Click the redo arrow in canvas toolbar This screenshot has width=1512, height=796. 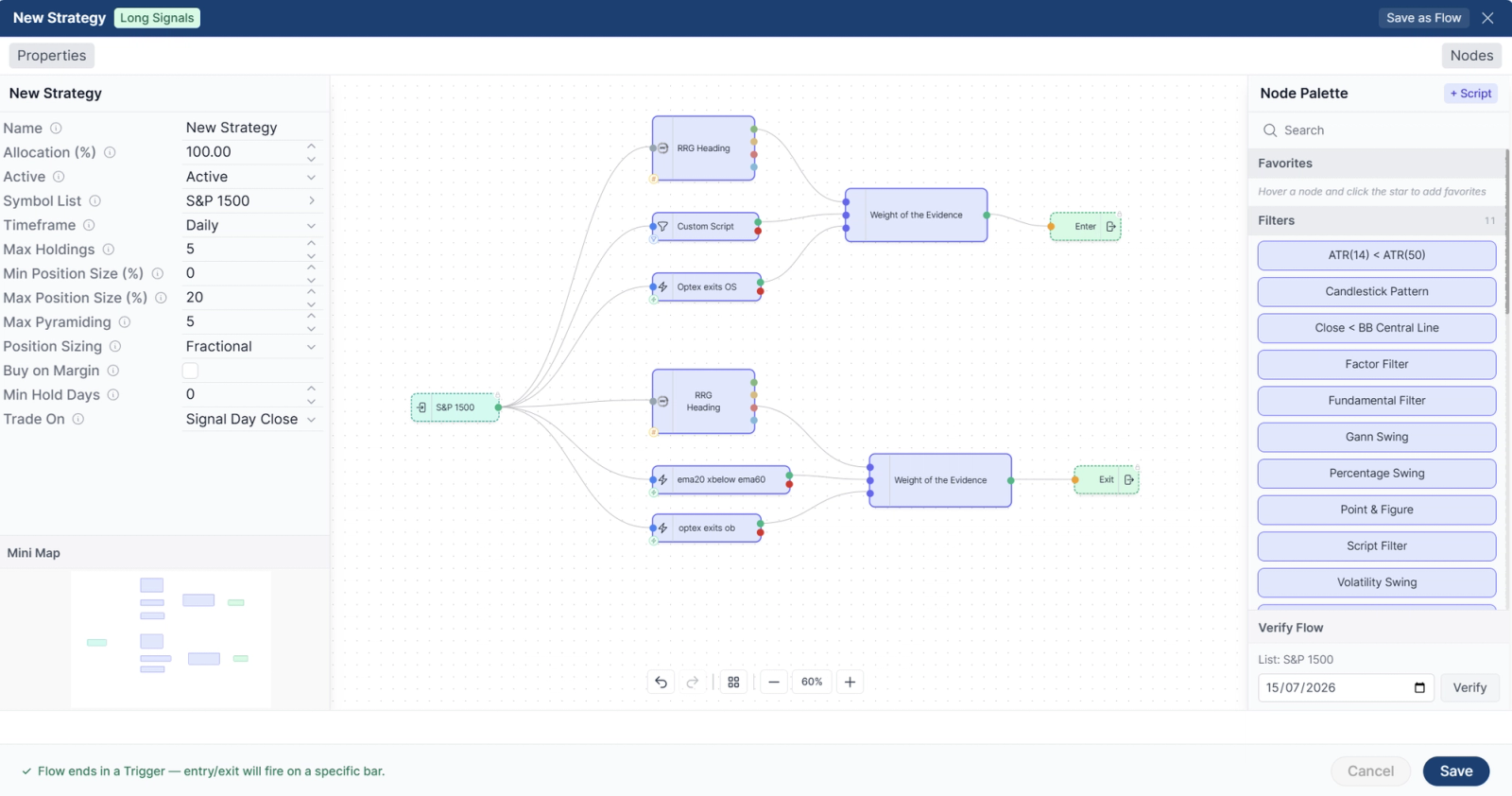click(693, 682)
